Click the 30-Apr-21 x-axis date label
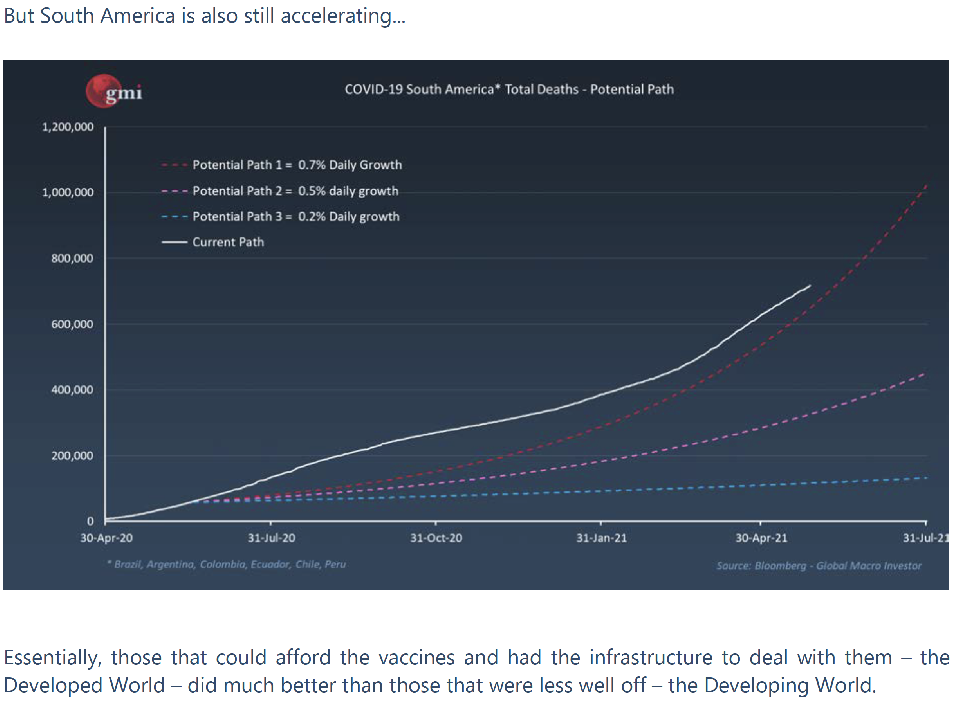 760,538
